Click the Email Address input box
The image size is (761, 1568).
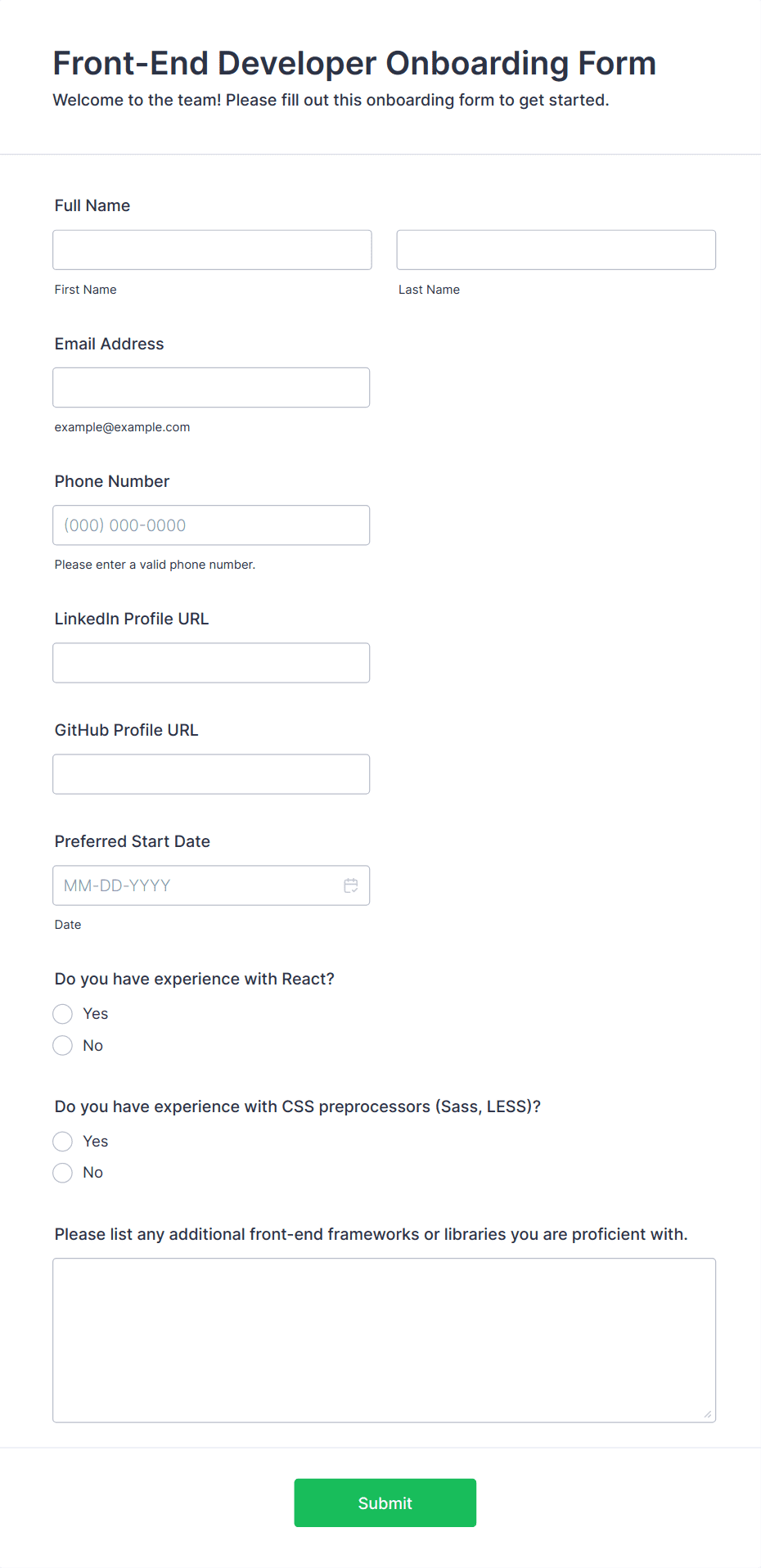[211, 387]
